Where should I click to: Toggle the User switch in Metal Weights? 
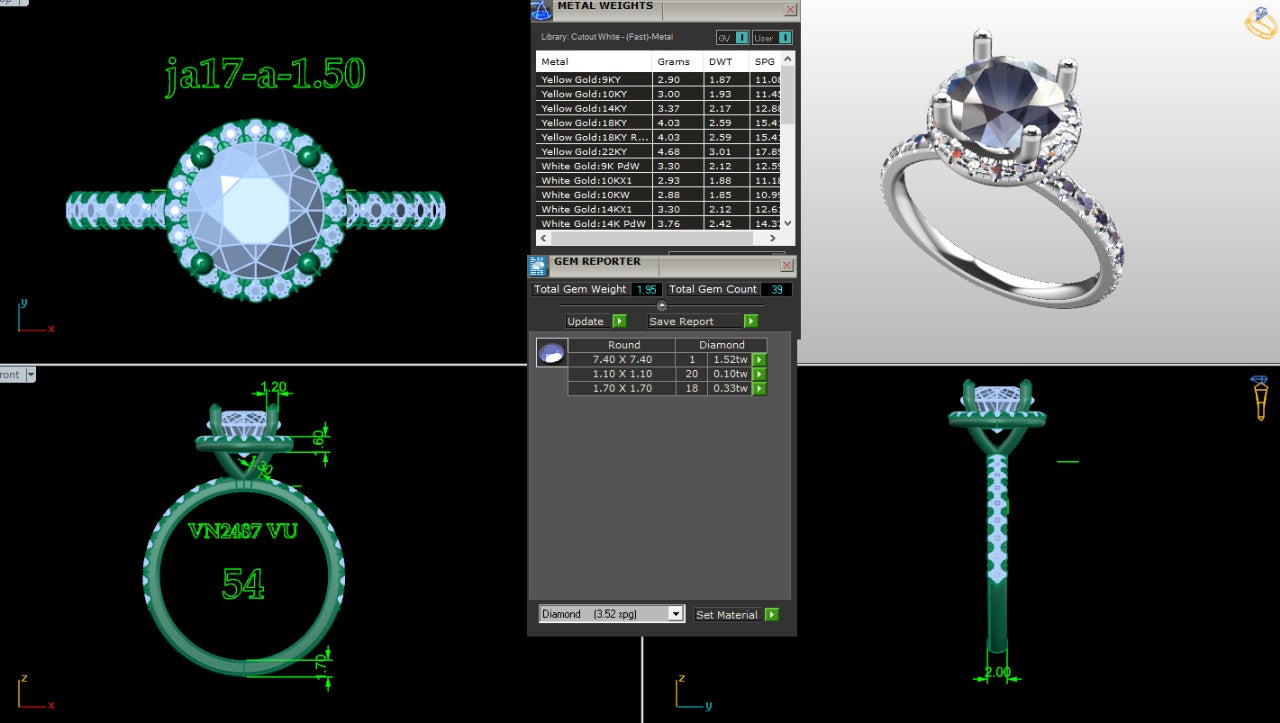785,38
